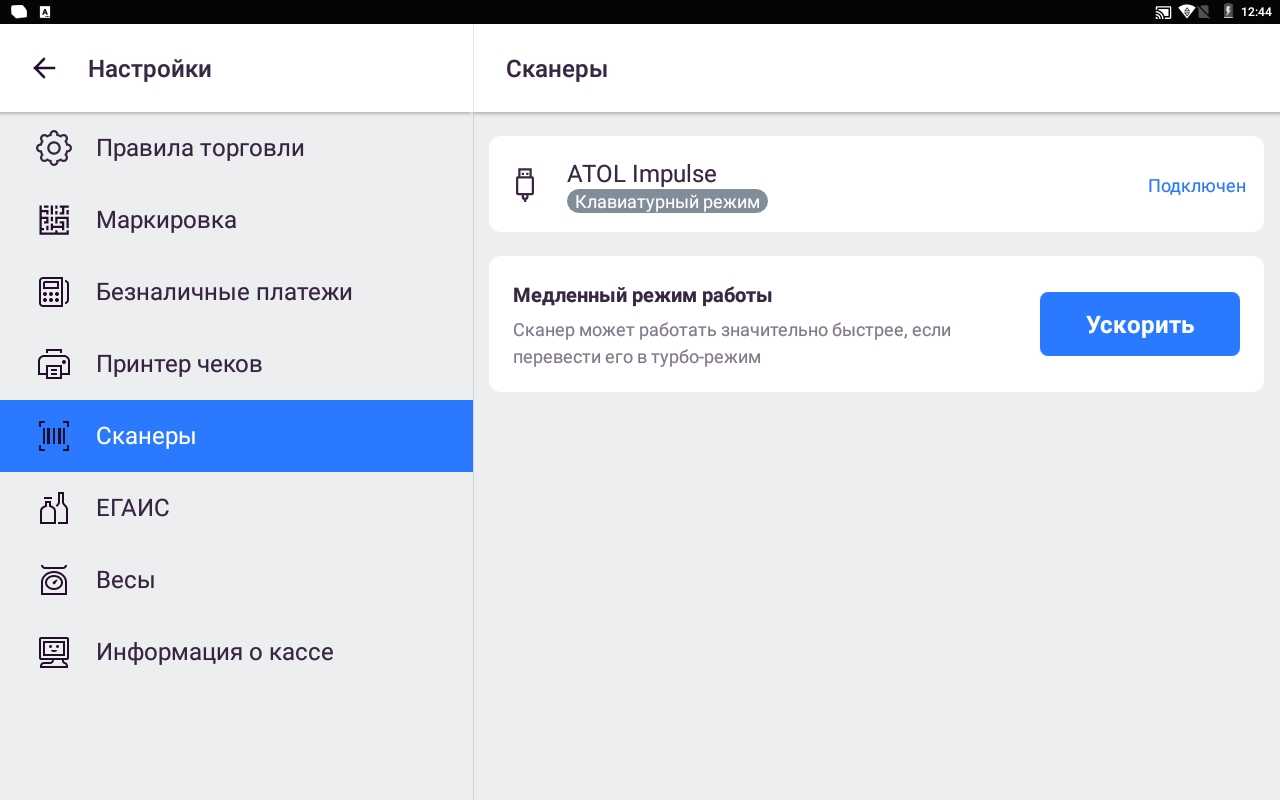Tap the back arrow next to Настройки
Image resolution: width=1280 pixels, height=800 pixels.
44,68
